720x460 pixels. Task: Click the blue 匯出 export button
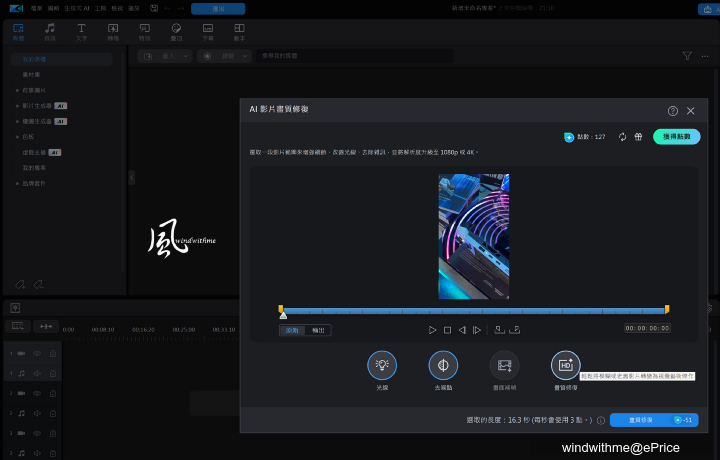(218, 9)
